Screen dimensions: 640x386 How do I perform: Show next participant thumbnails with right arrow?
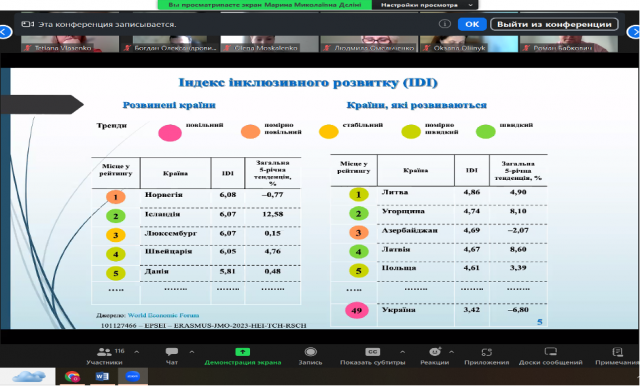634,32
